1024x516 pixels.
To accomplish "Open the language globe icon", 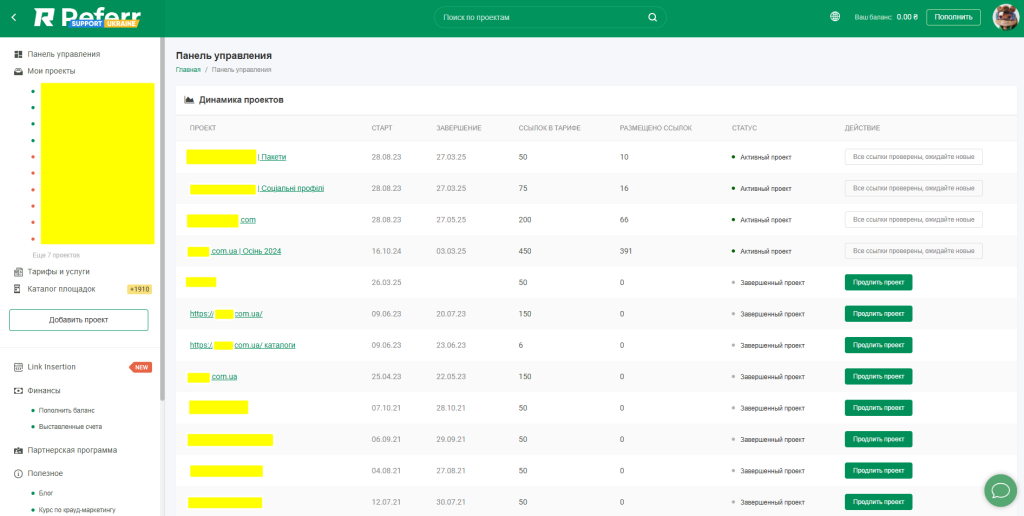I will click(x=835, y=17).
